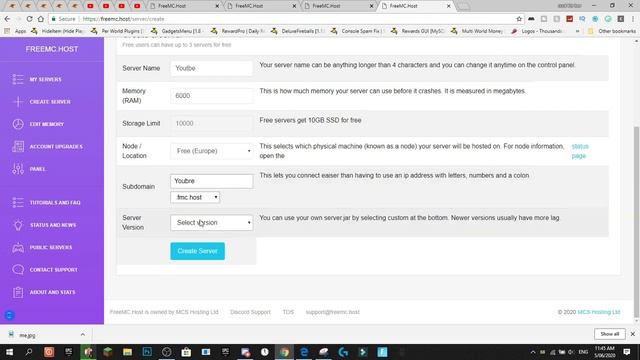Open Minecraft block icon on taskbar
The width and height of the screenshot is (640, 360).
(108, 352)
